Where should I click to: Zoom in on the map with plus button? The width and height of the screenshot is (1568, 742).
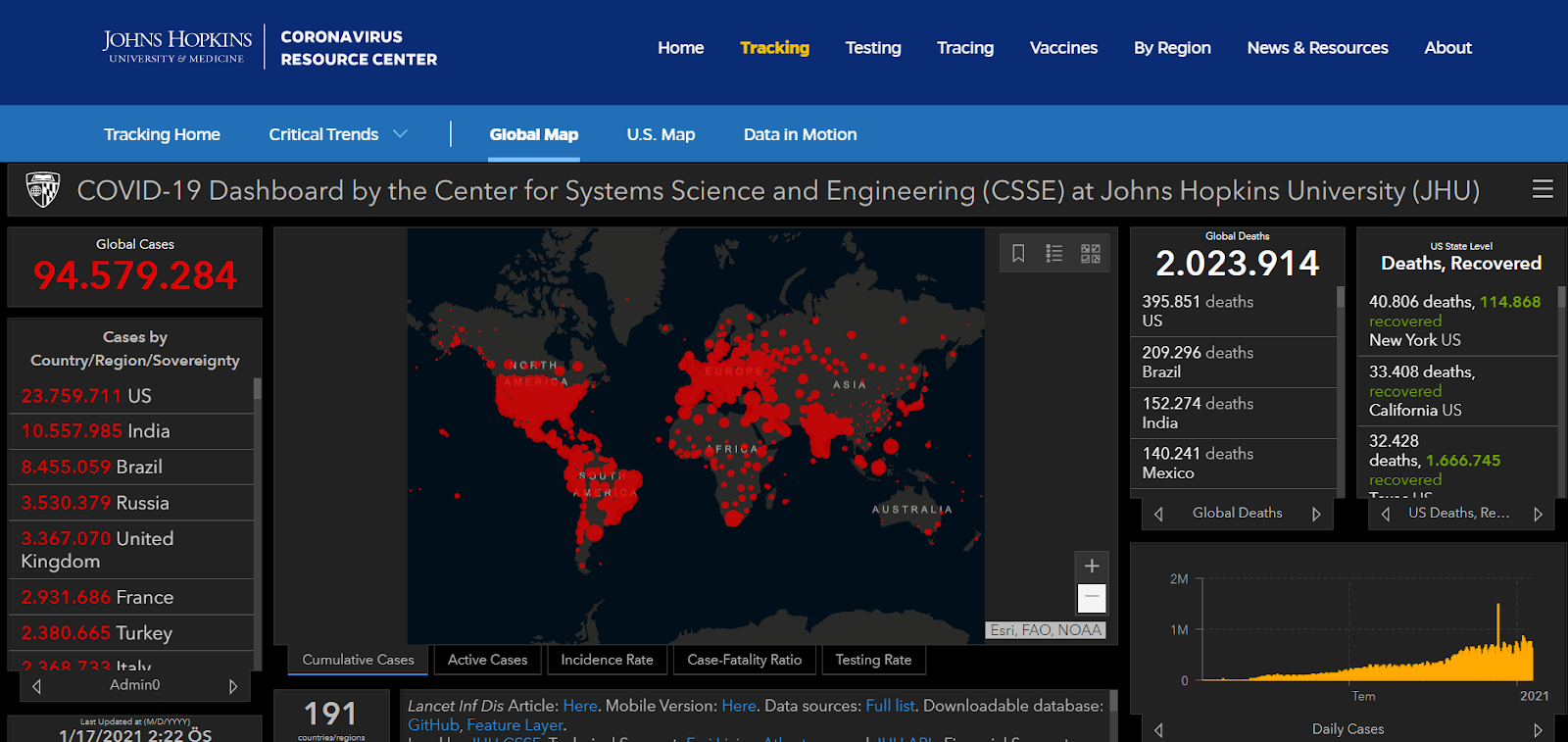click(1092, 566)
